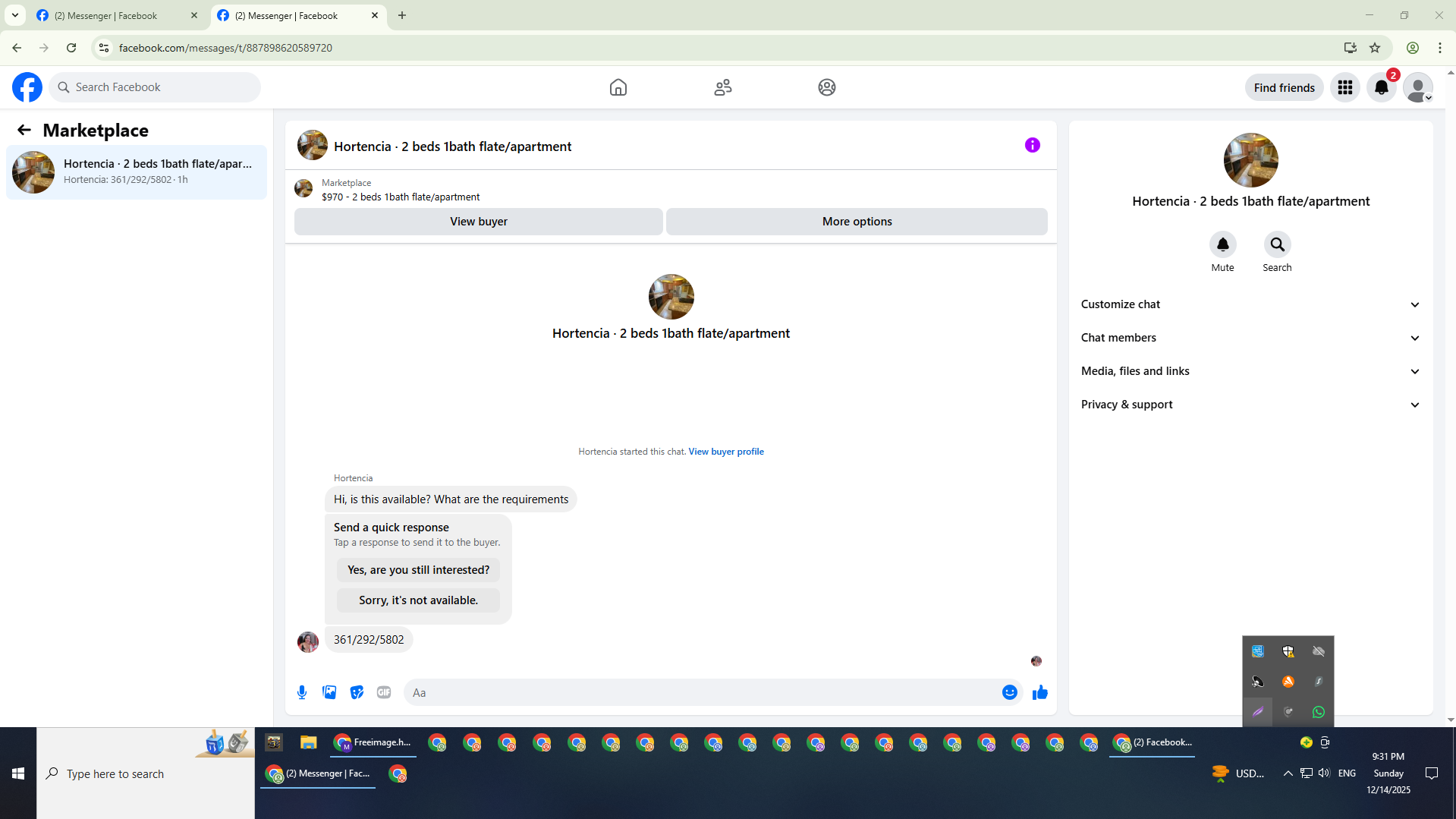Click ENG language indicator
1456x819 pixels.
click(x=1347, y=773)
